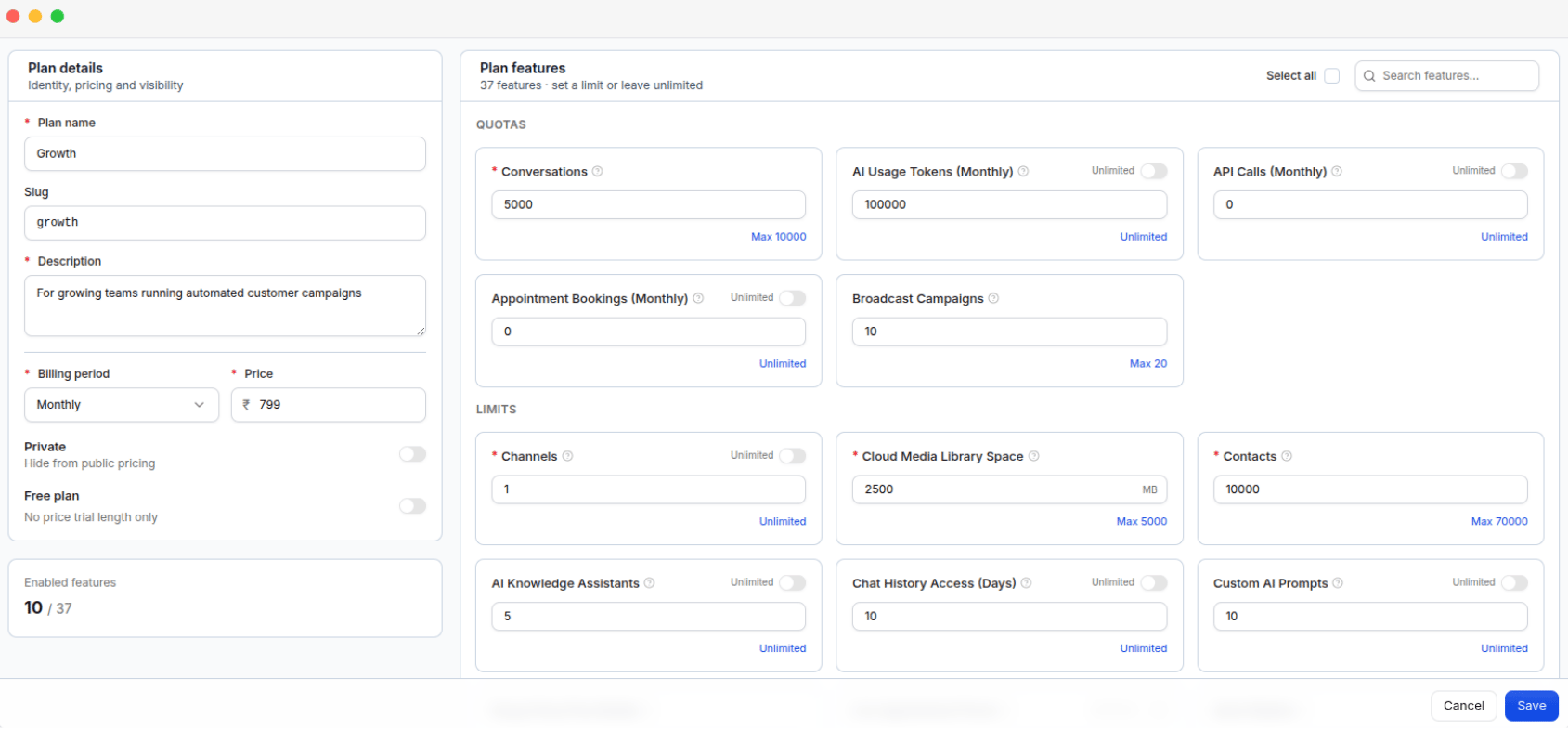Click the macOS yellow minimize window button

(35, 16)
